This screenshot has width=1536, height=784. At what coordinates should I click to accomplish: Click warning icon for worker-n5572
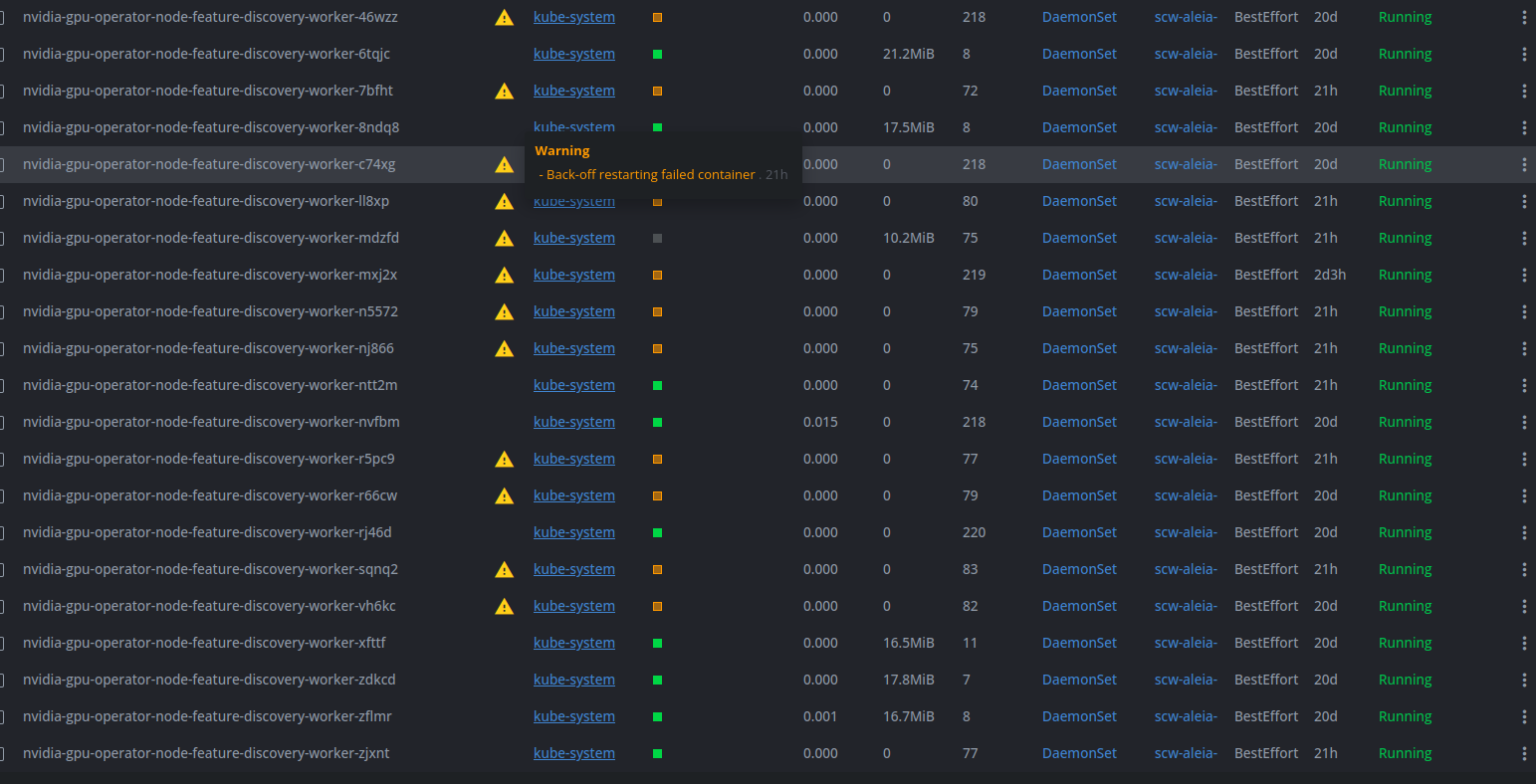coord(505,311)
